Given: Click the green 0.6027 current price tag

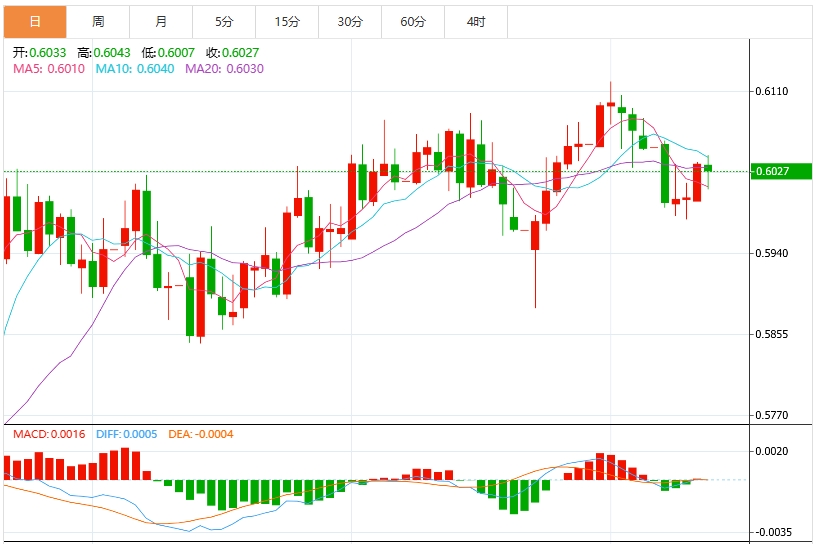Looking at the screenshot, I should [781, 171].
